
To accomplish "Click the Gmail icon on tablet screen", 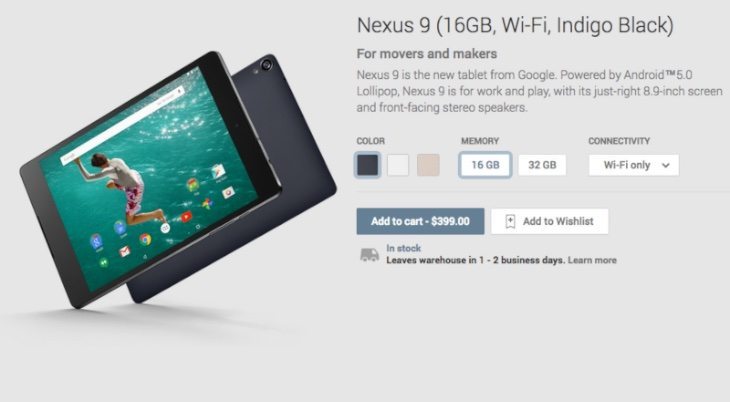I will pyautogui.click(x=124, y=252).
